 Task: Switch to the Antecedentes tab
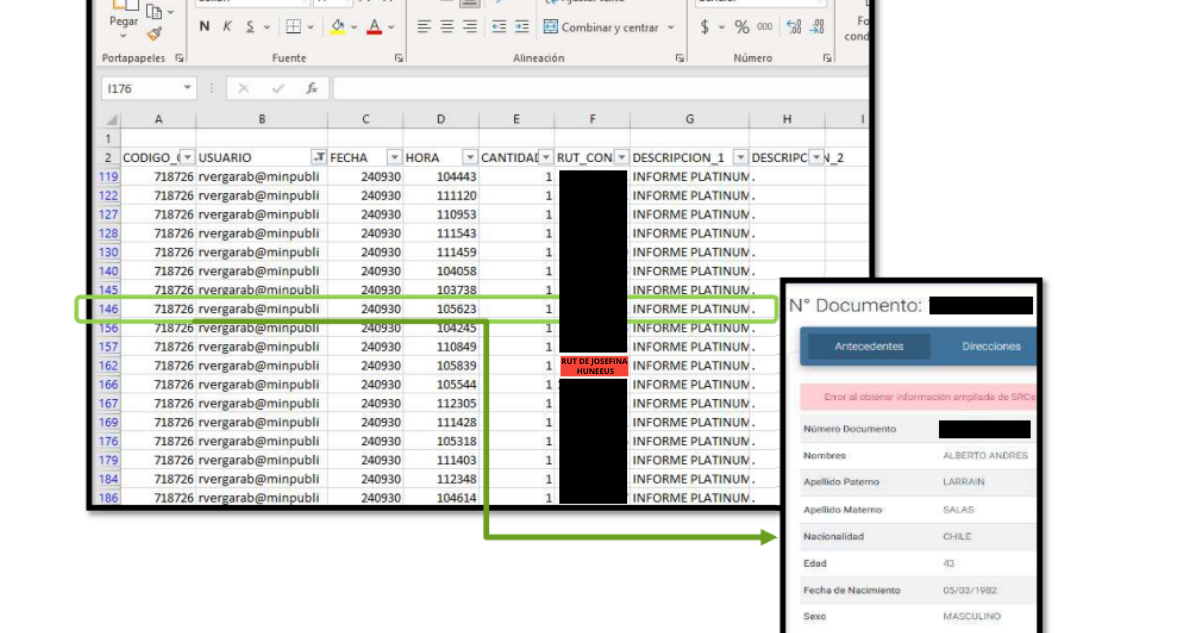(x=869, y=346)
